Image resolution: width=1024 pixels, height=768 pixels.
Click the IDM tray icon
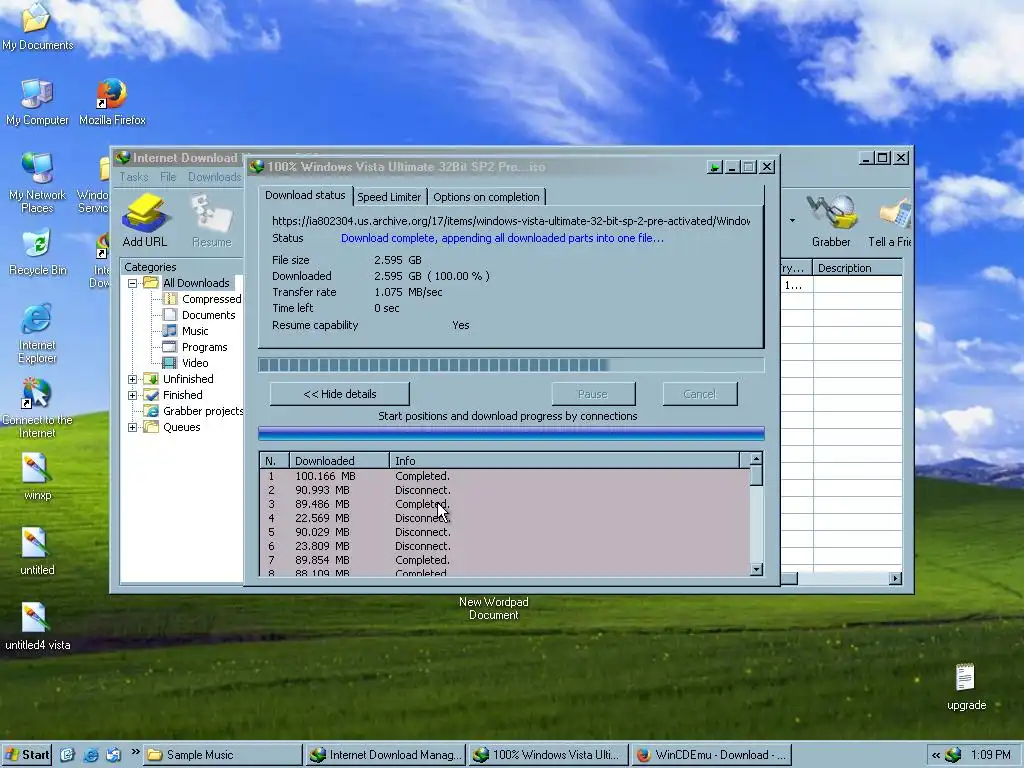pyautogui.click(x=953, y=755)
